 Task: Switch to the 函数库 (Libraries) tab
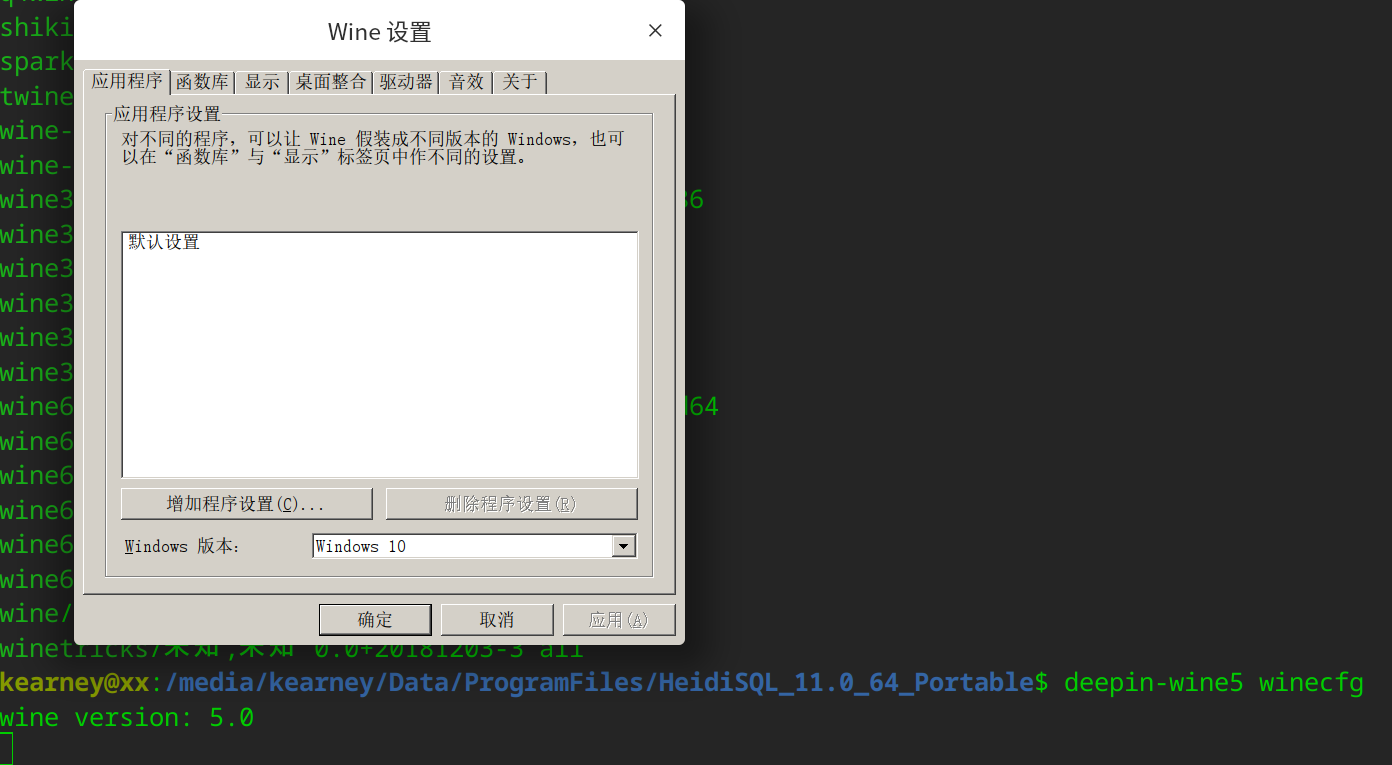point(203,82)
